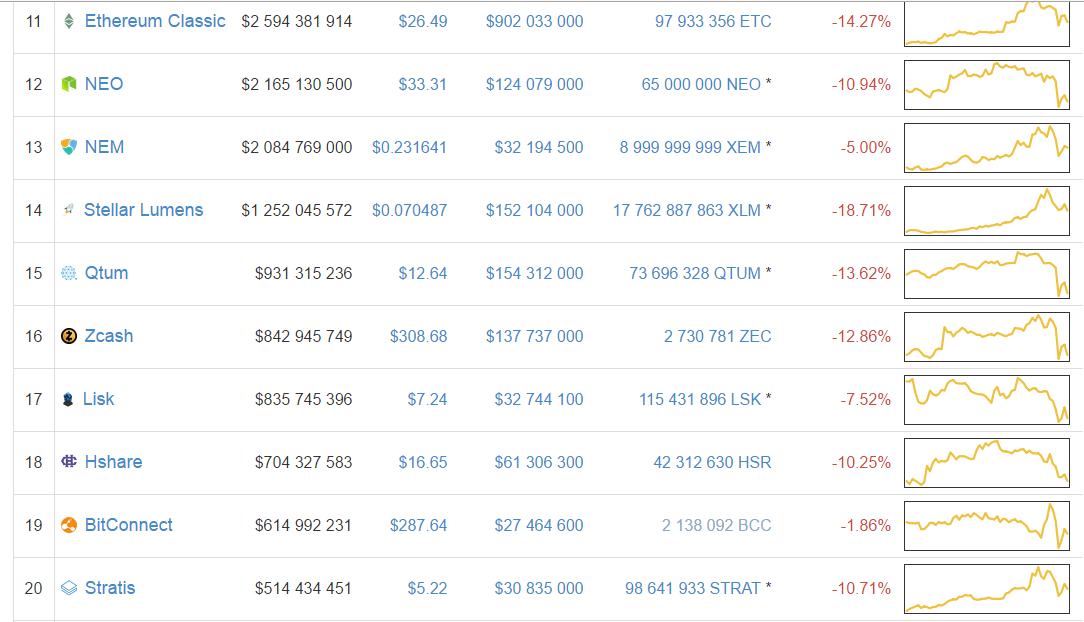Click the Lisk logo icon

coord(68,399)
